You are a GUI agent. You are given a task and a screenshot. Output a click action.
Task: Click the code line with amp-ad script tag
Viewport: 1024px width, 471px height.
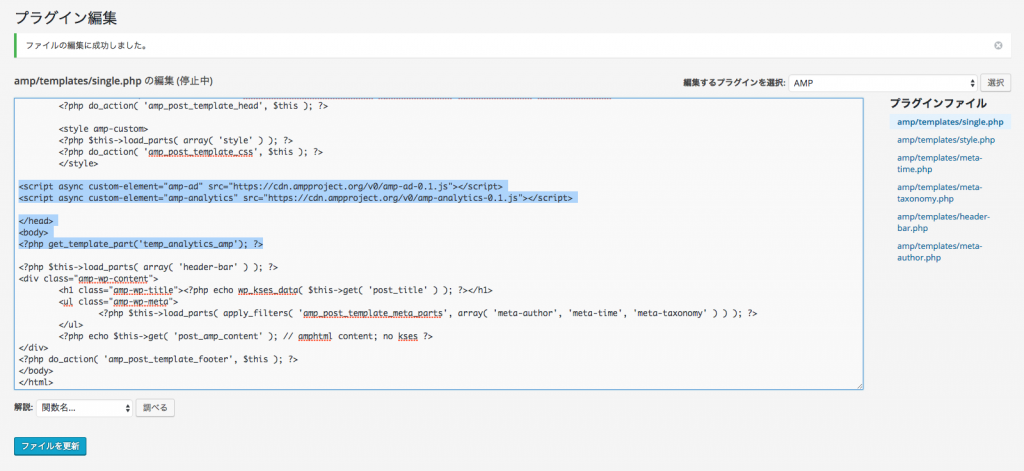261,186
